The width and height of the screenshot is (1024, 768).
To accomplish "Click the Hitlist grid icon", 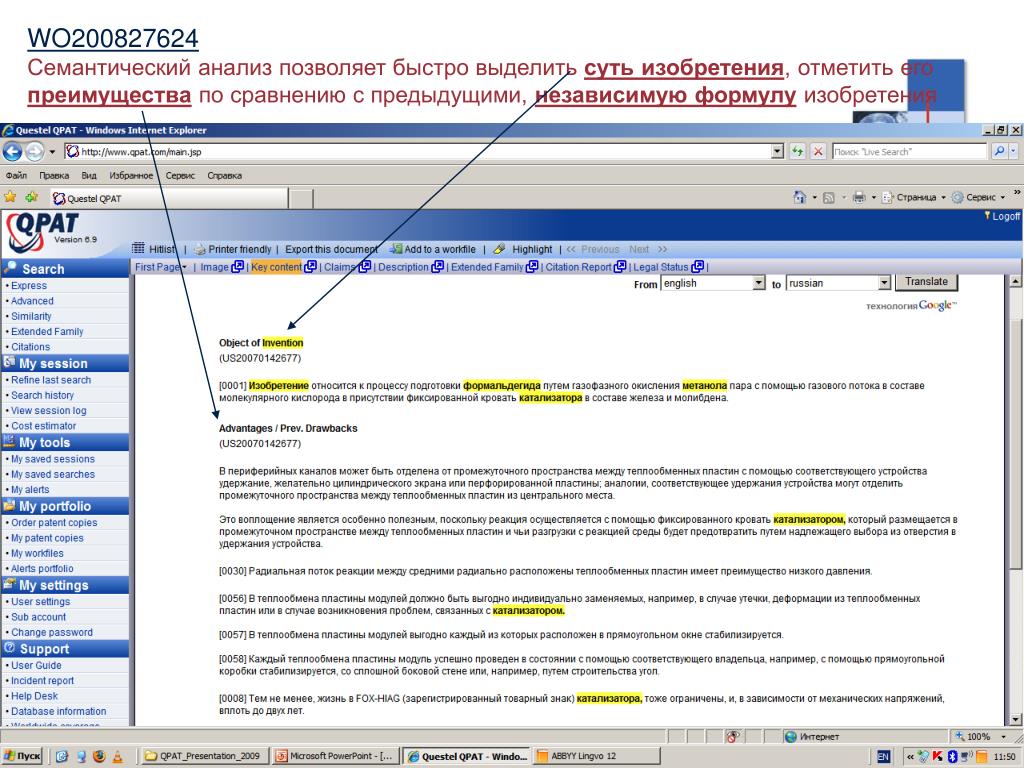I will pos(138,248).
